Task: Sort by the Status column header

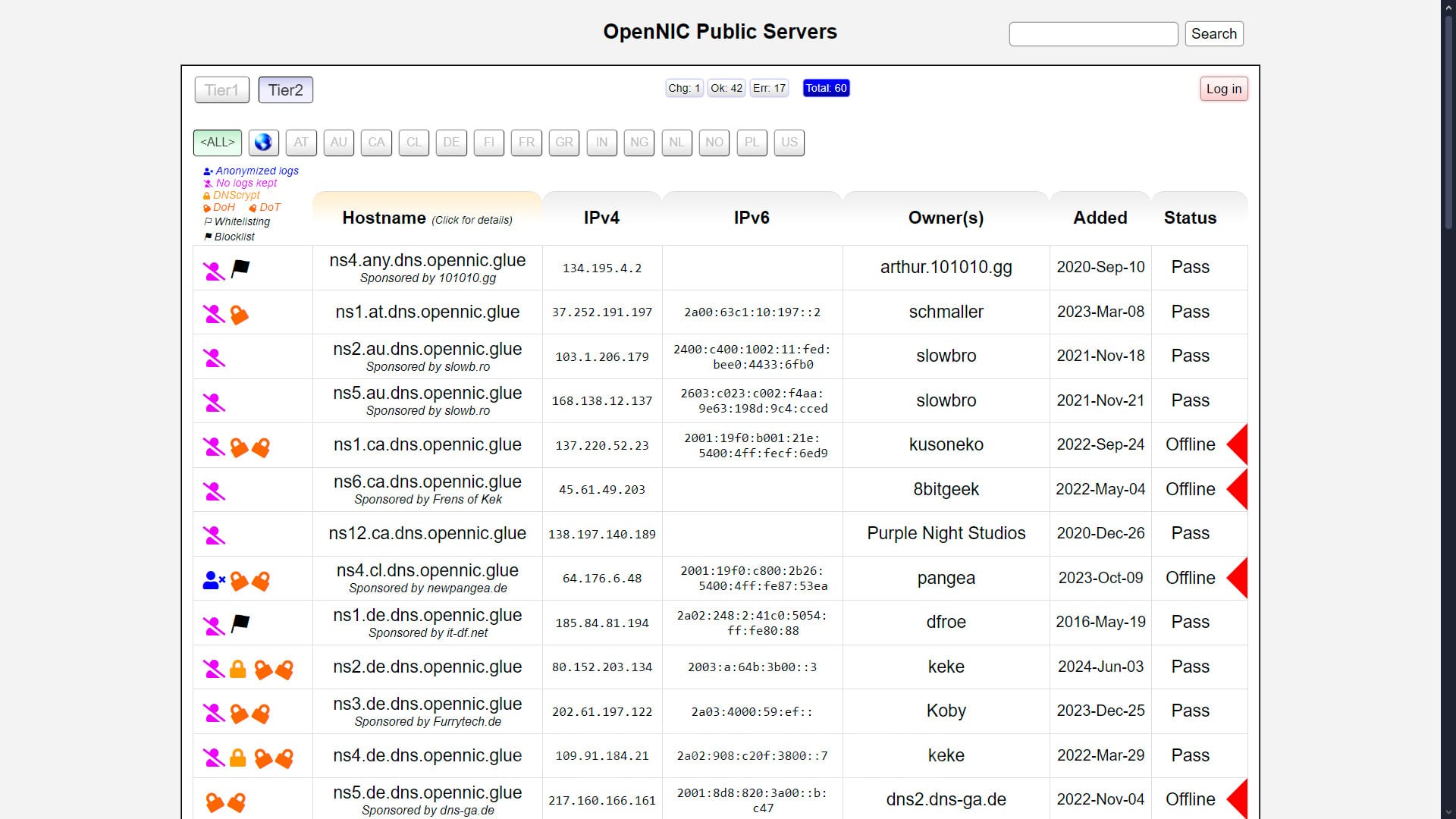Action: coord(1190,218)
